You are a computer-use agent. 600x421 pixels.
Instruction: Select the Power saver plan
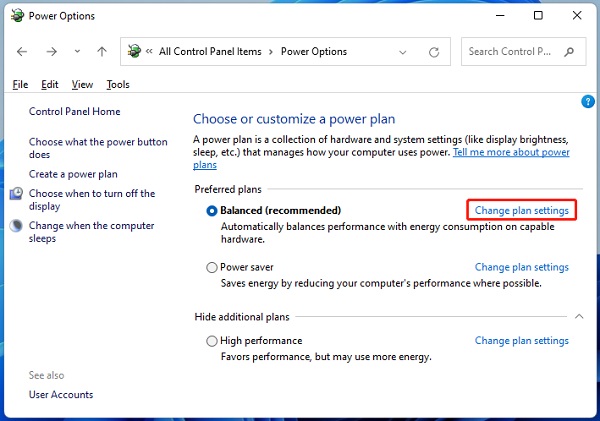211,267
